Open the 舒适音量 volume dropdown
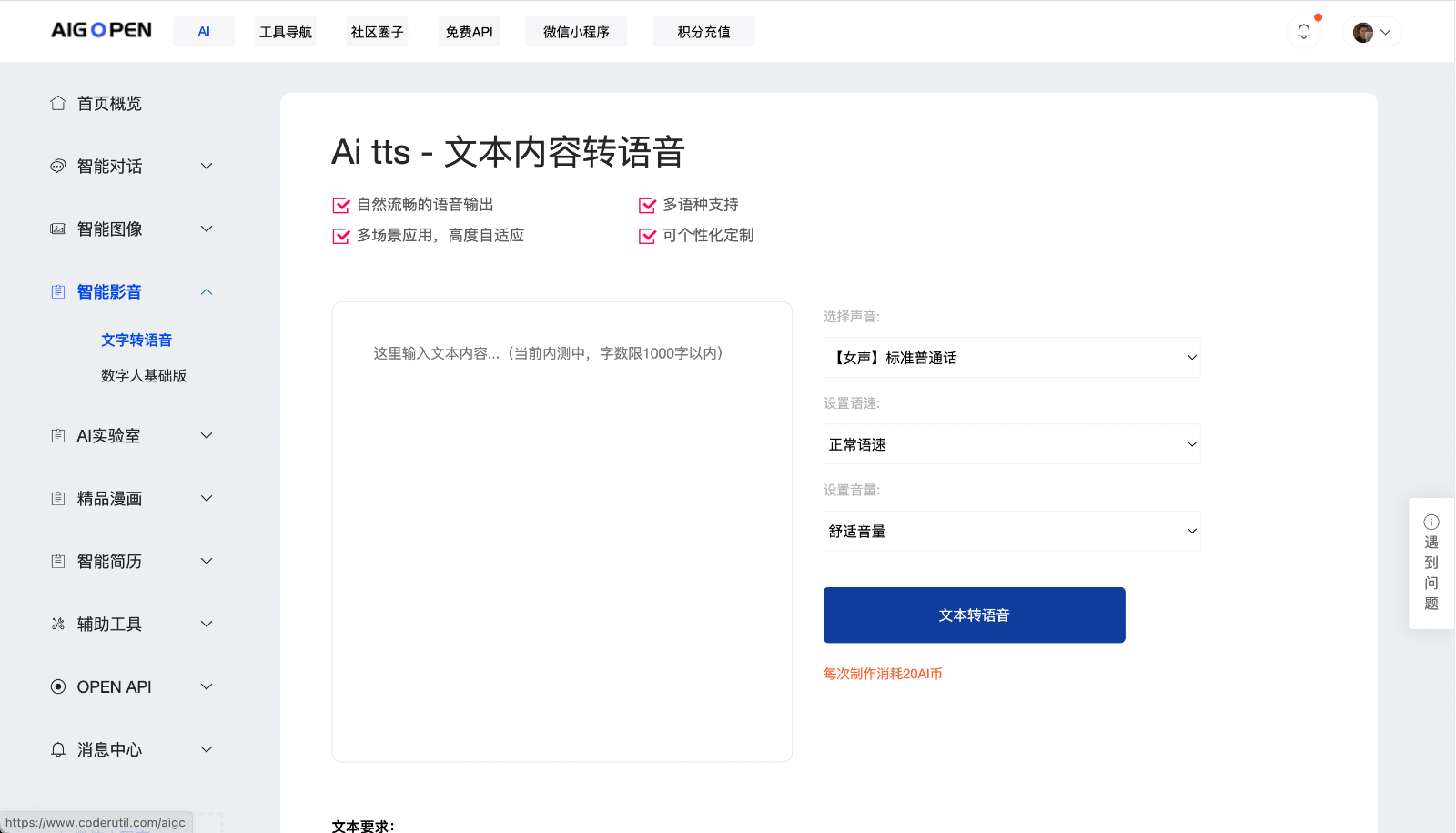The image size is (1456, 833). point(1011,530)
